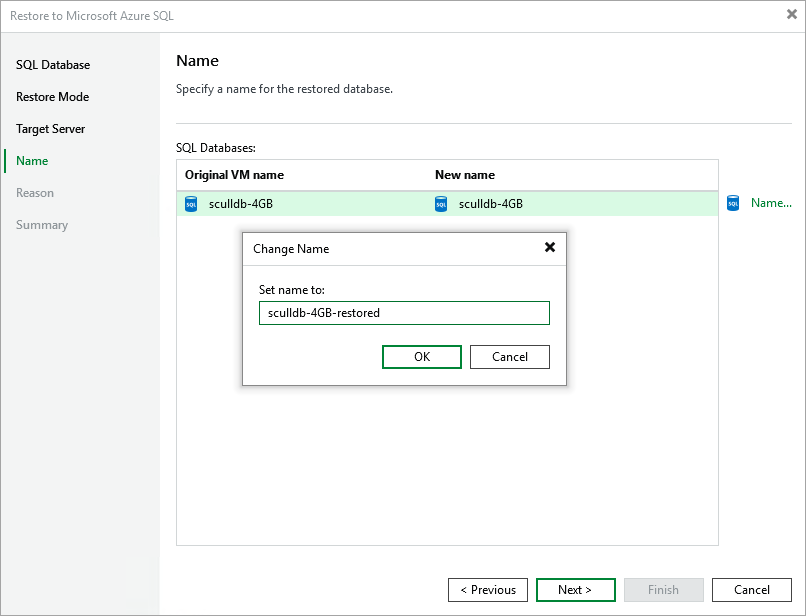Click the SQL icon beside the Name... link

pos(732,203)
